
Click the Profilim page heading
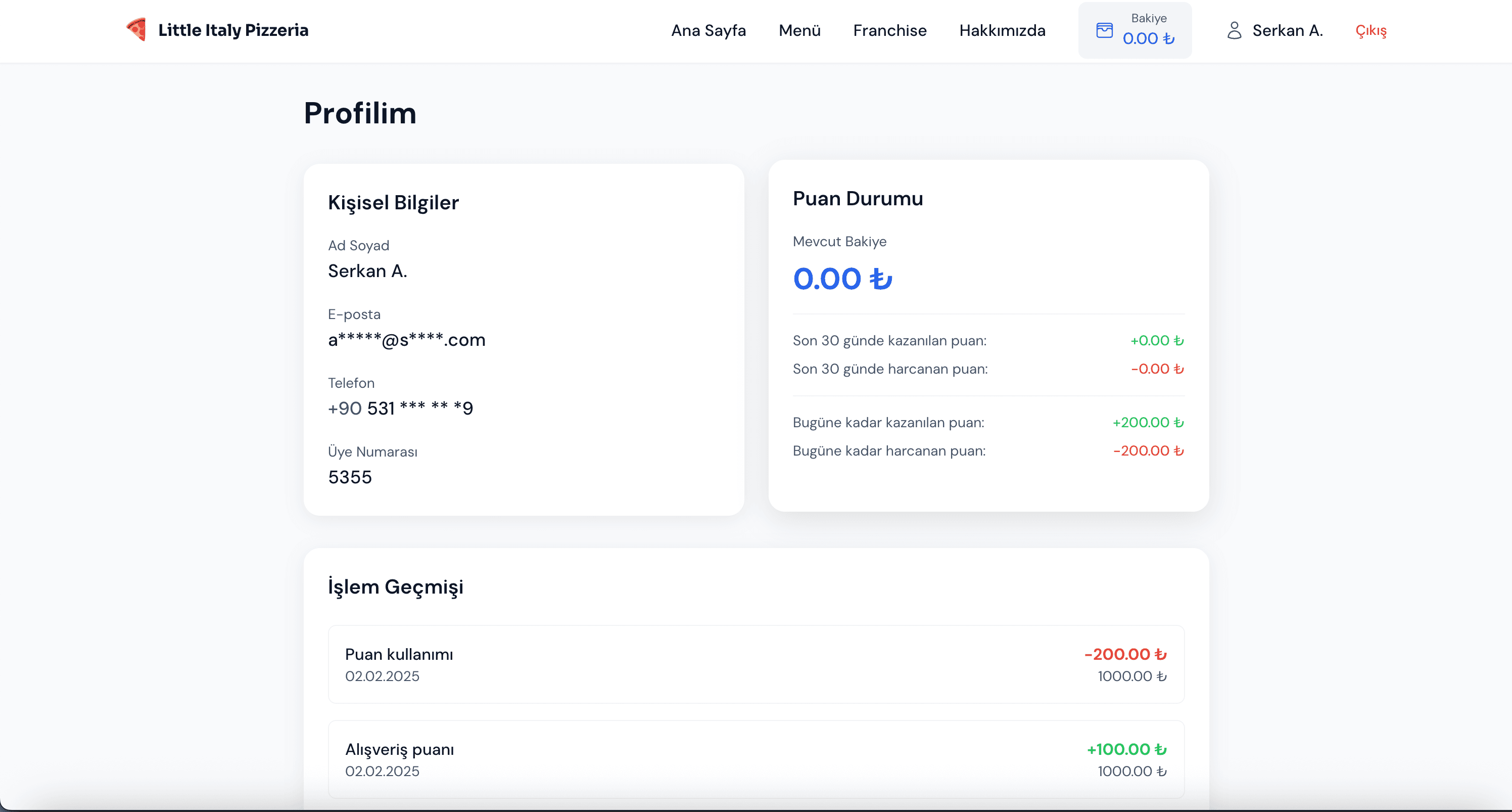(x=360, y=113)
